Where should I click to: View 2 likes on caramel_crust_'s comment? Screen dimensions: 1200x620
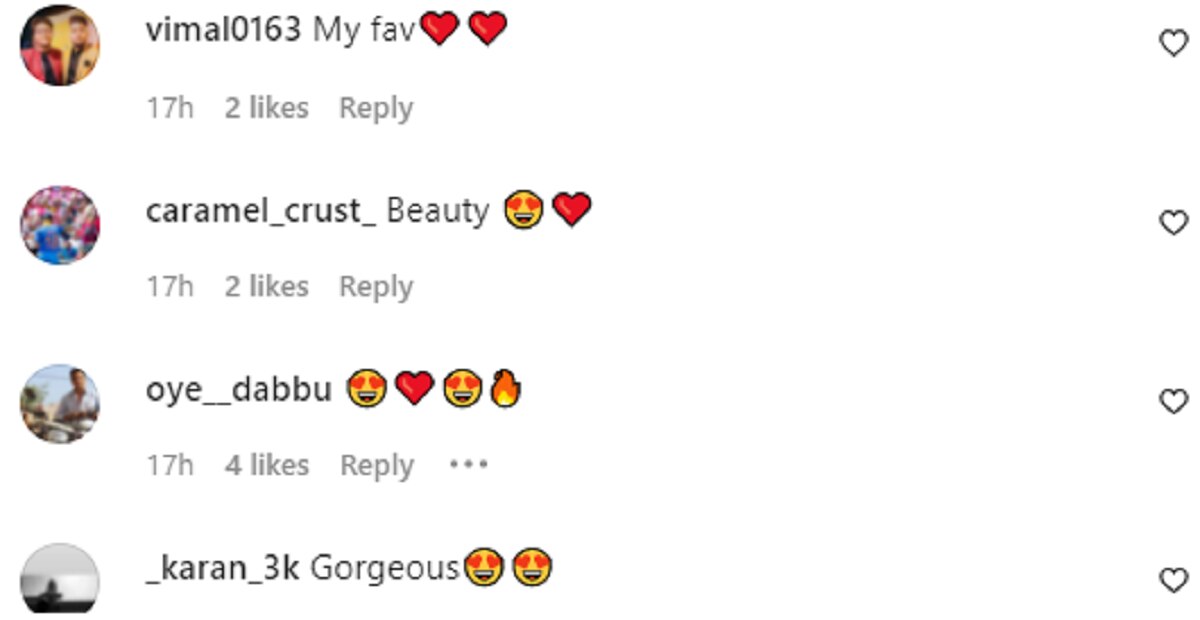point(267,286)
